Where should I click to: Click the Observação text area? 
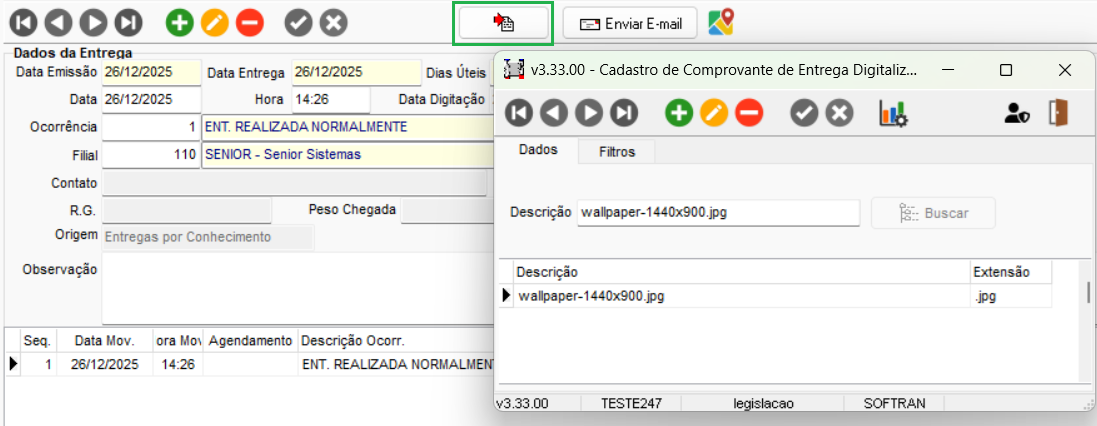298,289
